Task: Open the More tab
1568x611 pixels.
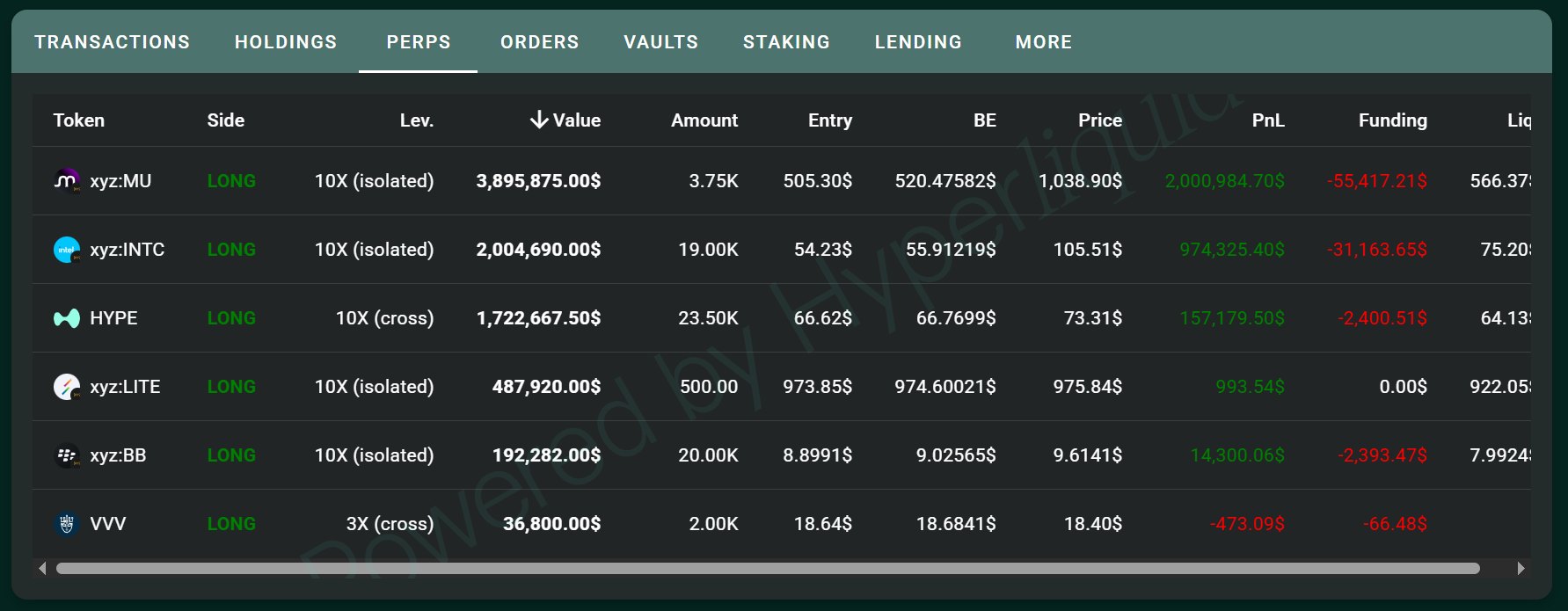Action: [1044, 42]
